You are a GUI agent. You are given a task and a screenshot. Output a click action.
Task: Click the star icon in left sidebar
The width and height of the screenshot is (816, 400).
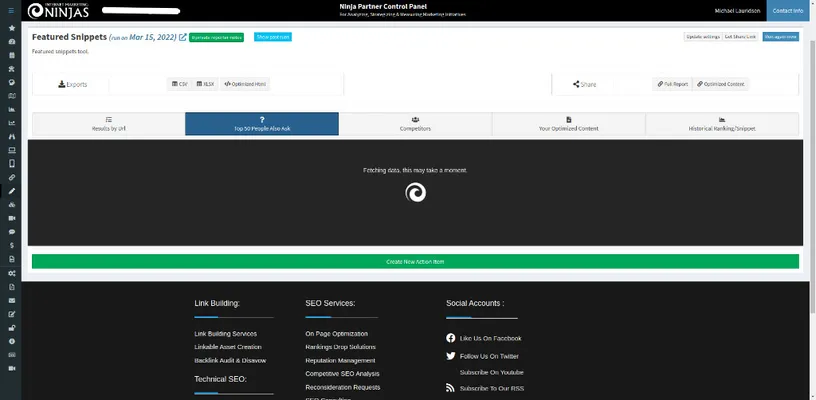[x=11, y=28]
